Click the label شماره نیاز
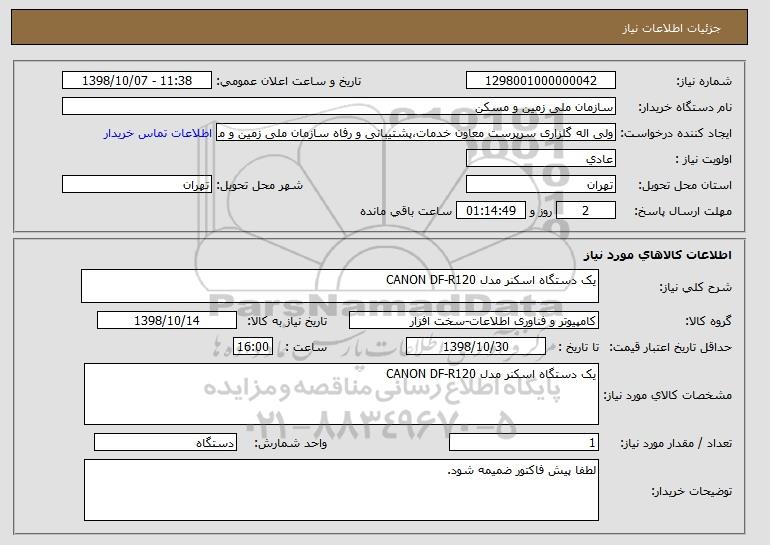The height and width of the screenshot is (545, 770). pyautogui.click(x=704, y=81)
